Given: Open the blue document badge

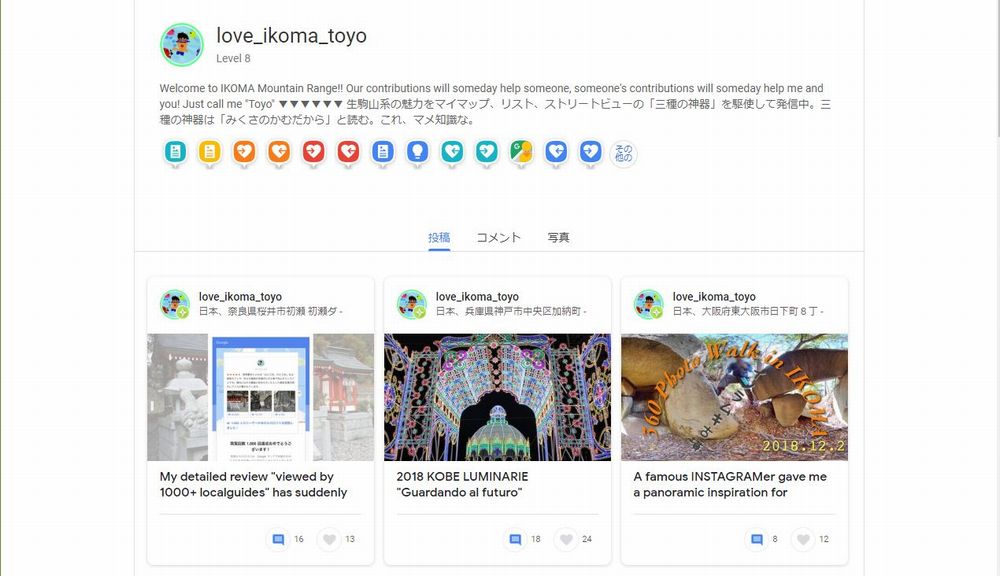Looking at the screenshot, I should pos(383,153).
